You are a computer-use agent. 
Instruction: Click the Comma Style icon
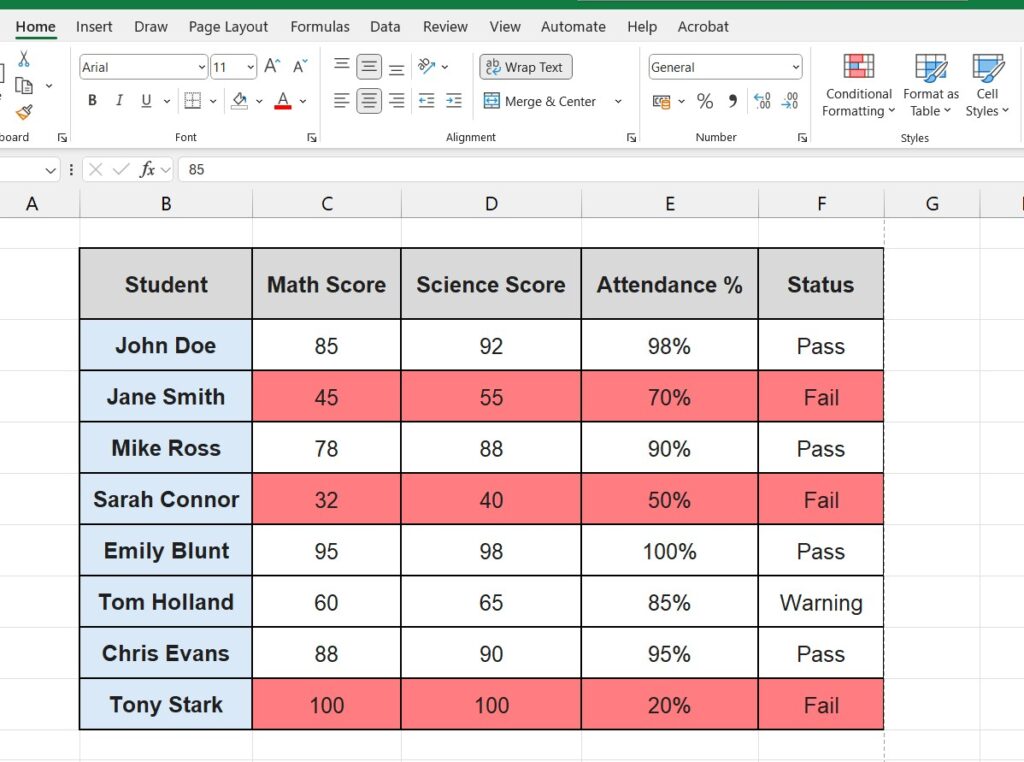coord(733,101)
